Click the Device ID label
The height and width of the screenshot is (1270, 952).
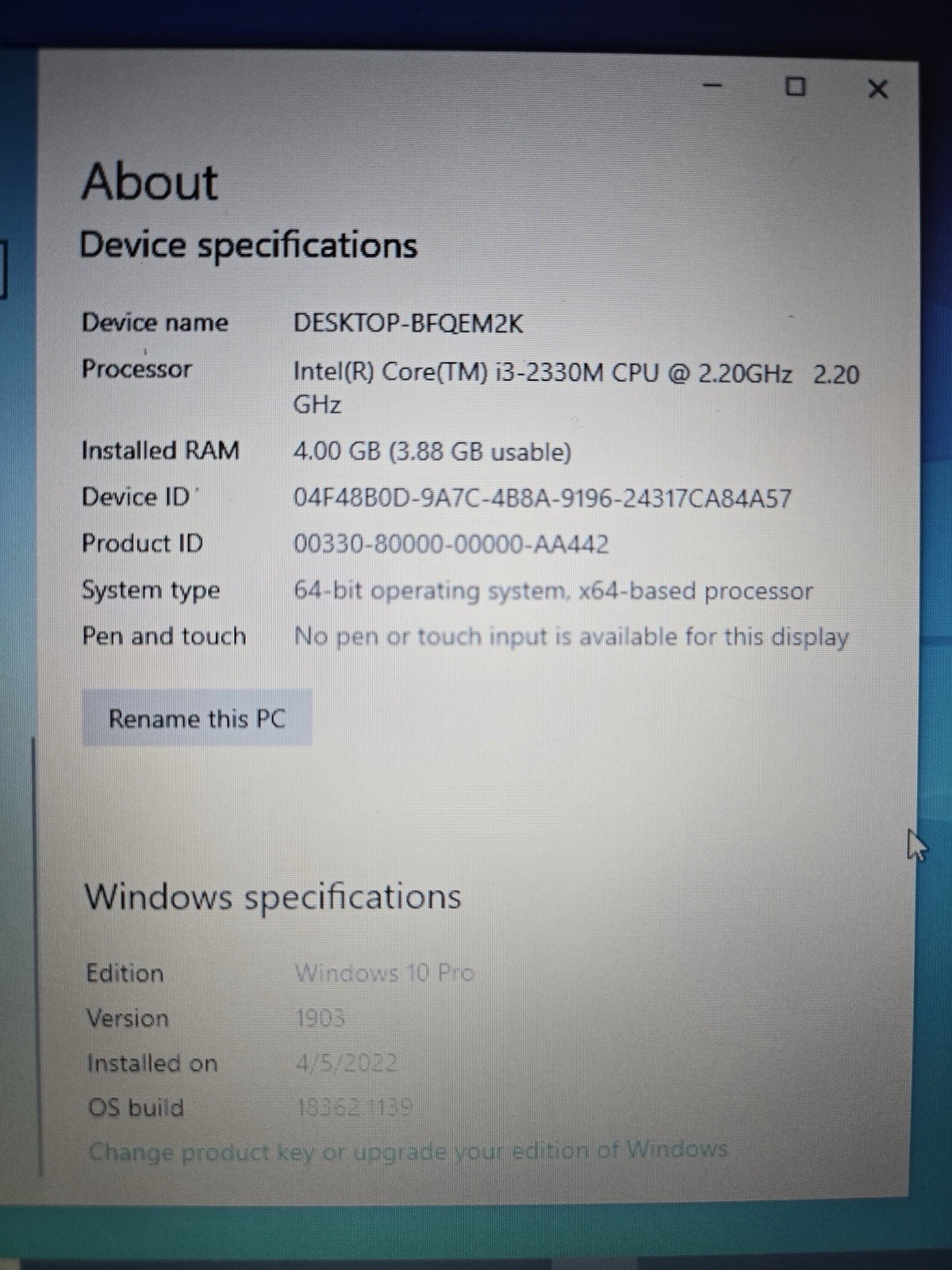136,497
